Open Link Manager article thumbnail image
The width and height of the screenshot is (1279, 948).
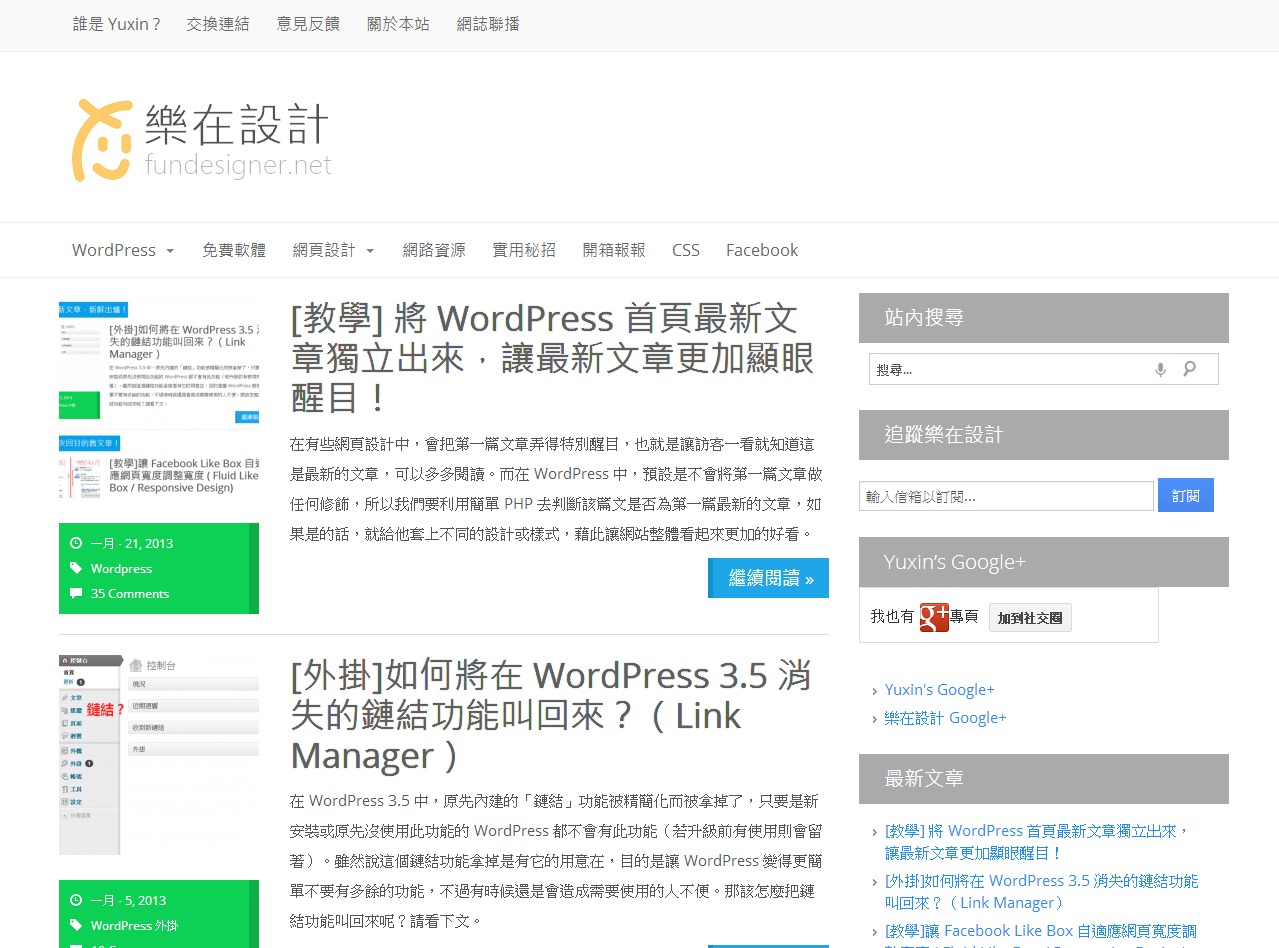159,755
